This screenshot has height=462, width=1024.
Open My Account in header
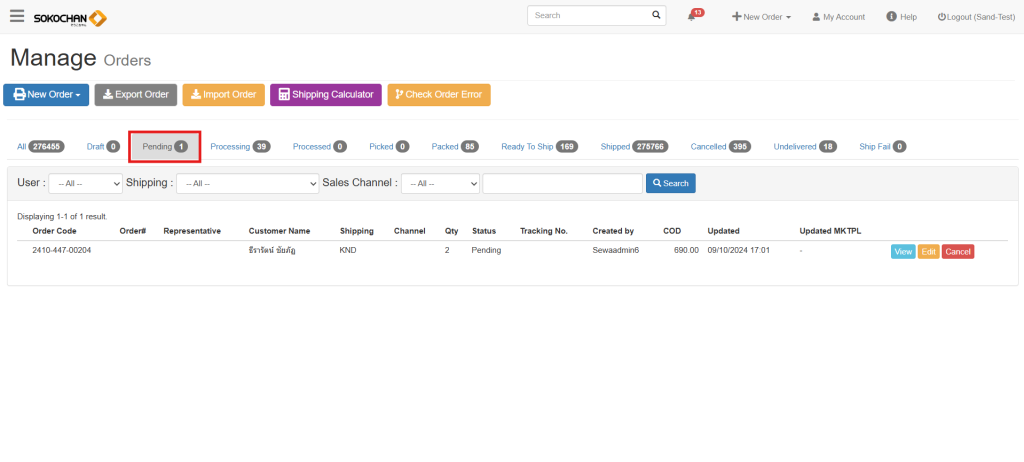(838, 17)
